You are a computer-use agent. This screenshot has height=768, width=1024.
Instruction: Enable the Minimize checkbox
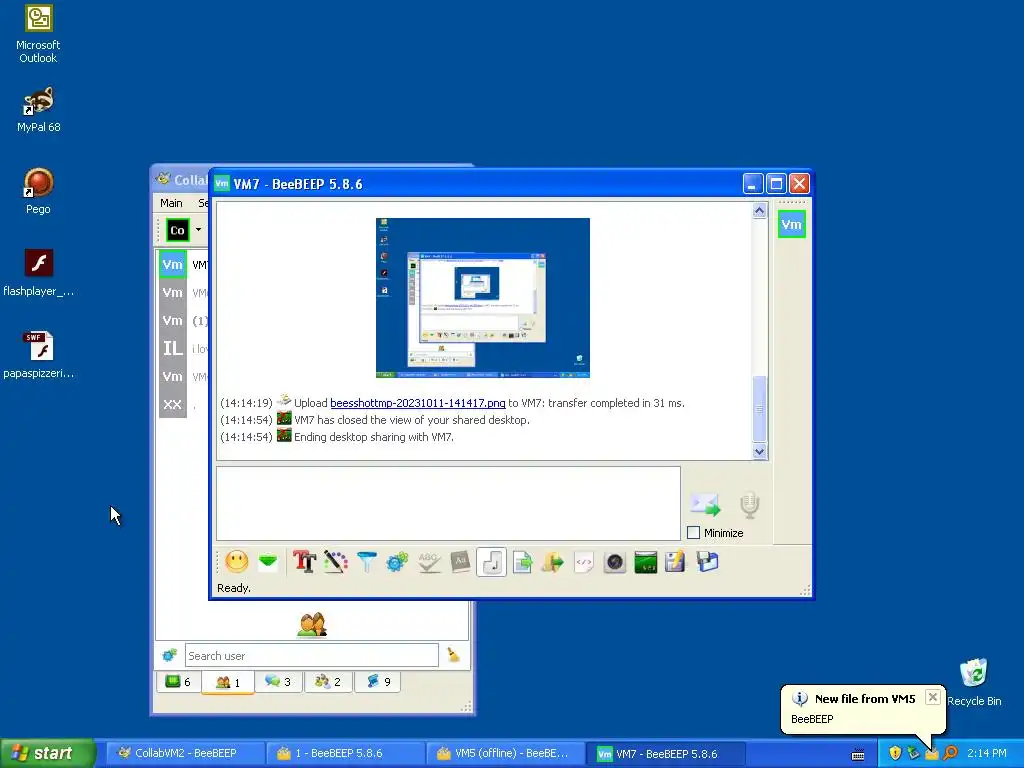(694, 533)
